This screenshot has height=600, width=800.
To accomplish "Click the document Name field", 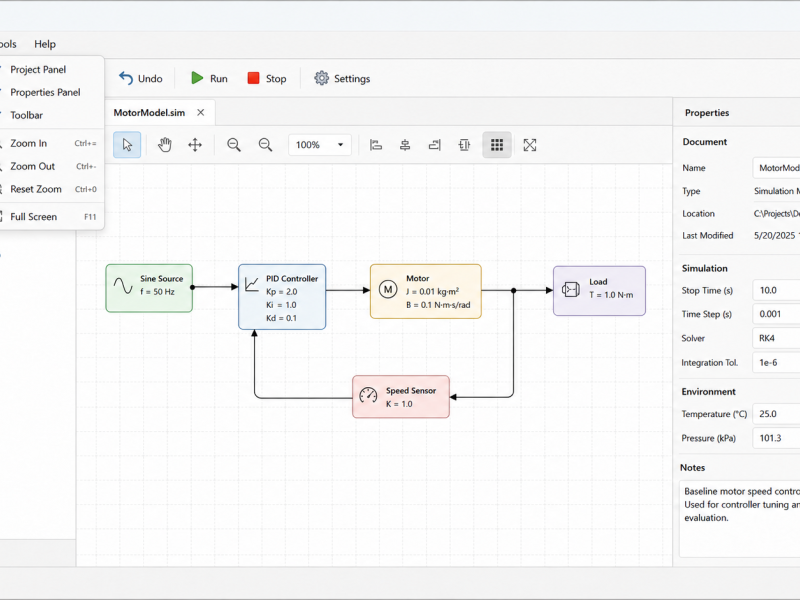I will [x=776, y=168].
